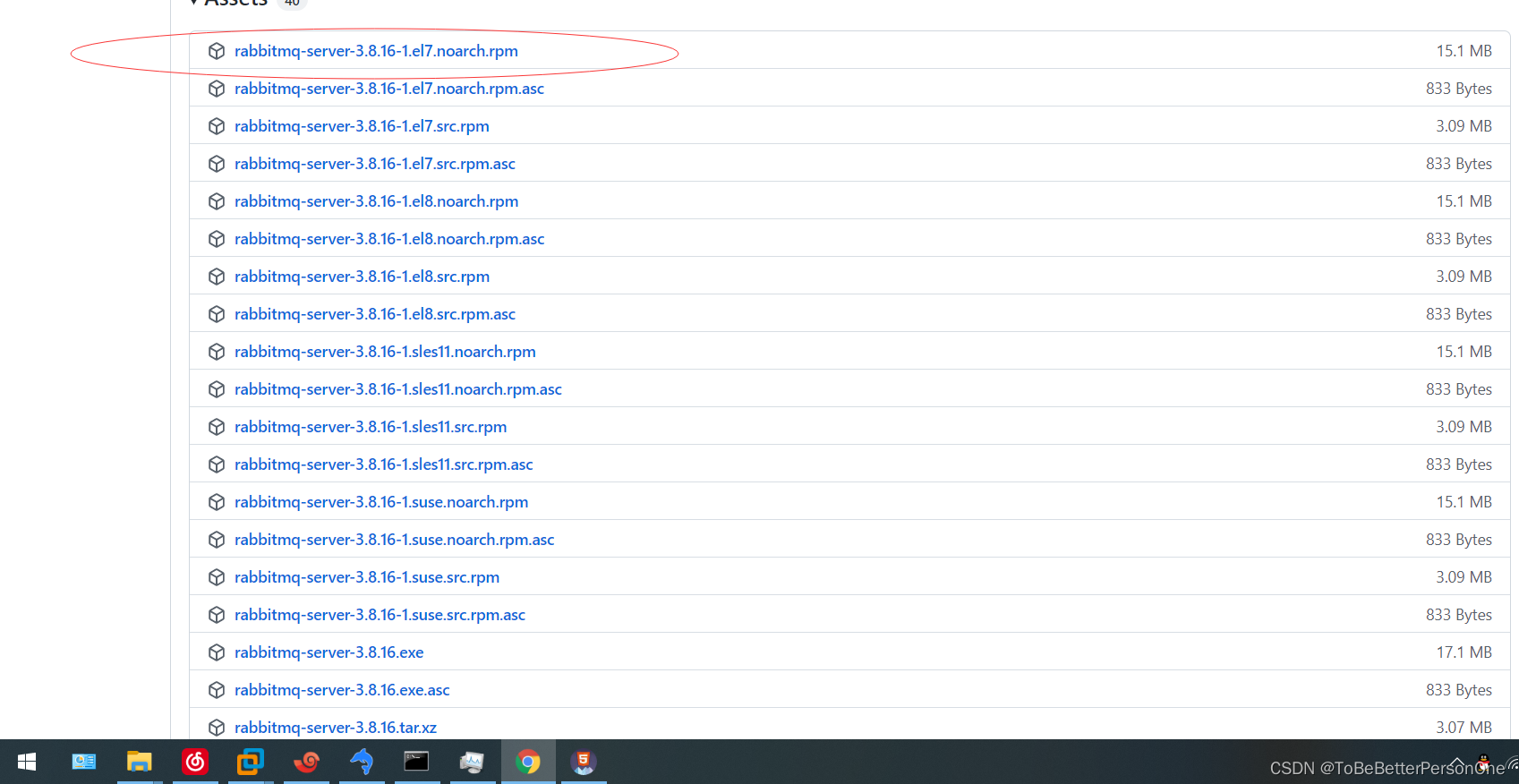The width and height of the screenshot is (1519, 784).
Task: Click 15.1 MB size of el7.noarch.rpm
Action: click(1464, 51)
